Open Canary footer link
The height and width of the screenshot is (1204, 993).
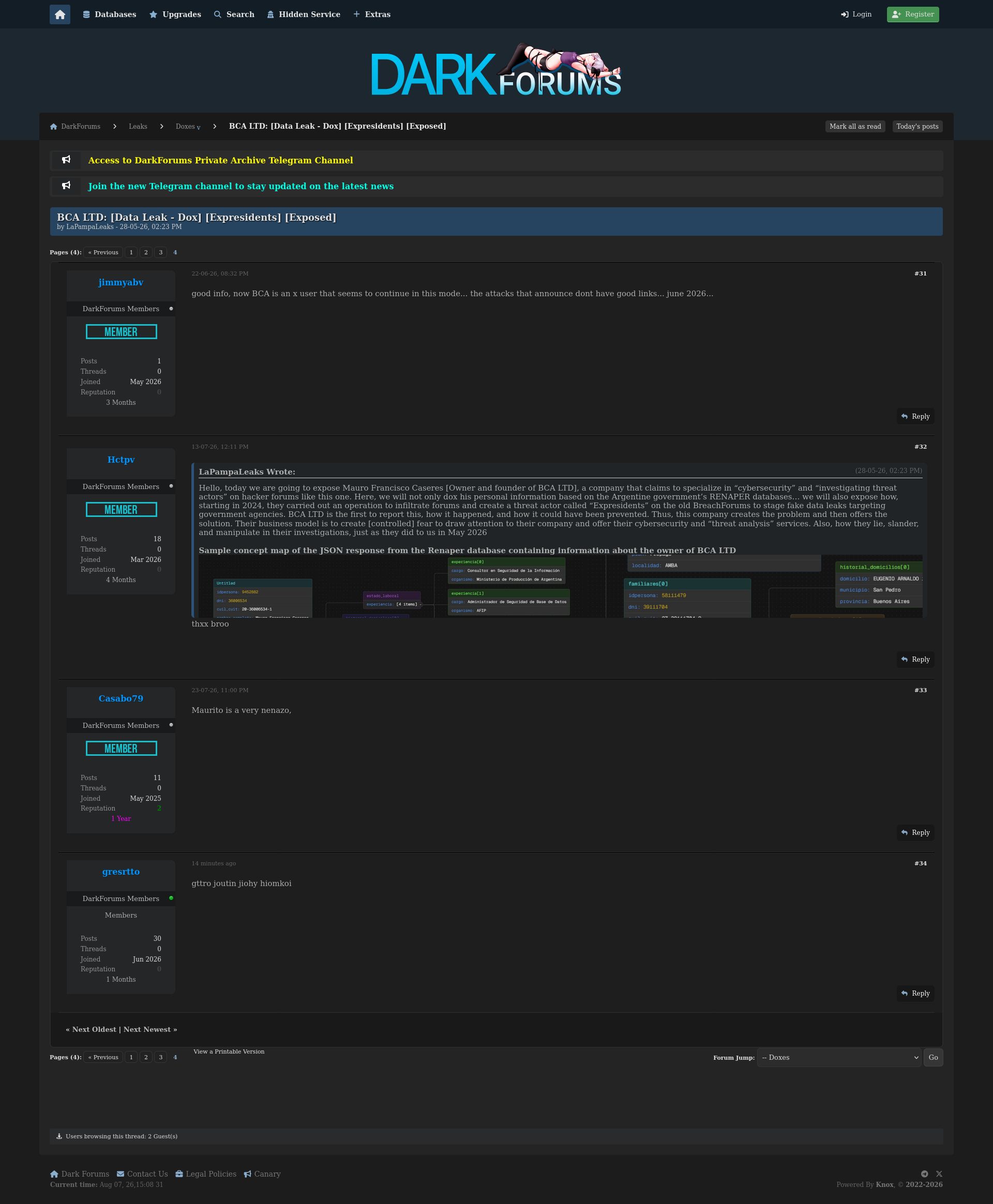pos(262,1173)
